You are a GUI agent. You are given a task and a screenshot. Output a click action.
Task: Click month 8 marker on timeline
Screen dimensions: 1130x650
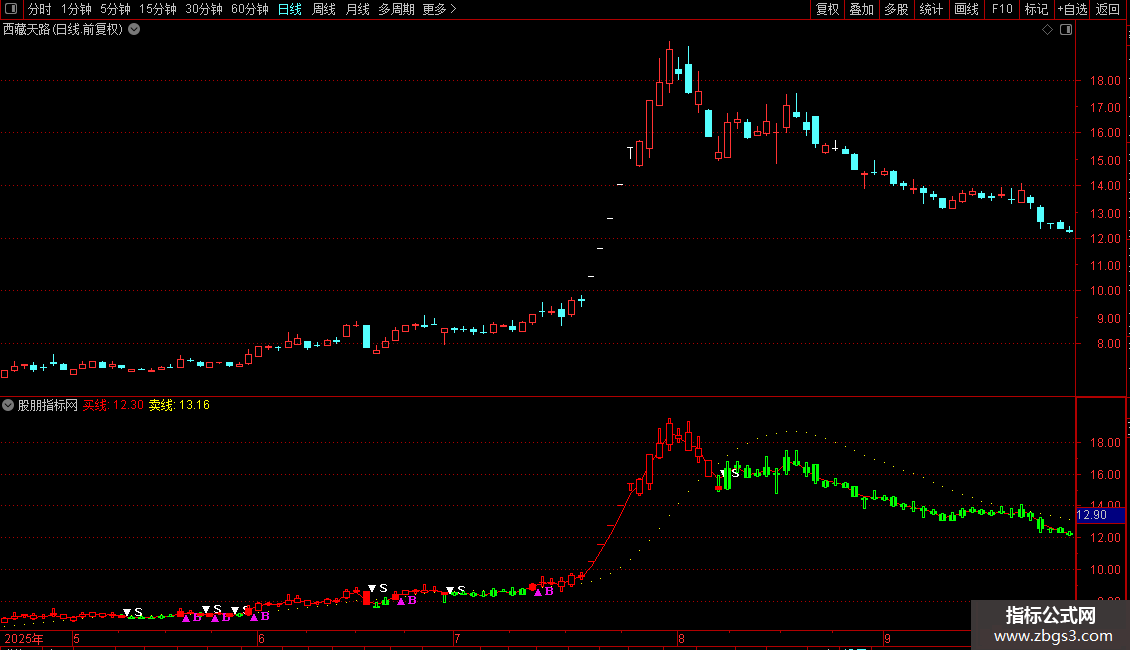tap(681, 638)
